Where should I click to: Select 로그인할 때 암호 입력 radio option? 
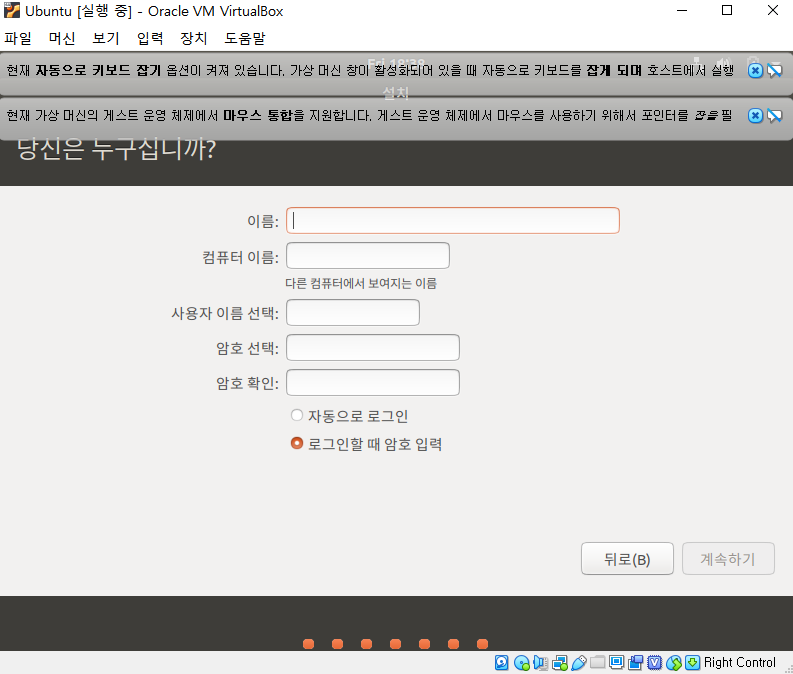click(x=297, y=443)
